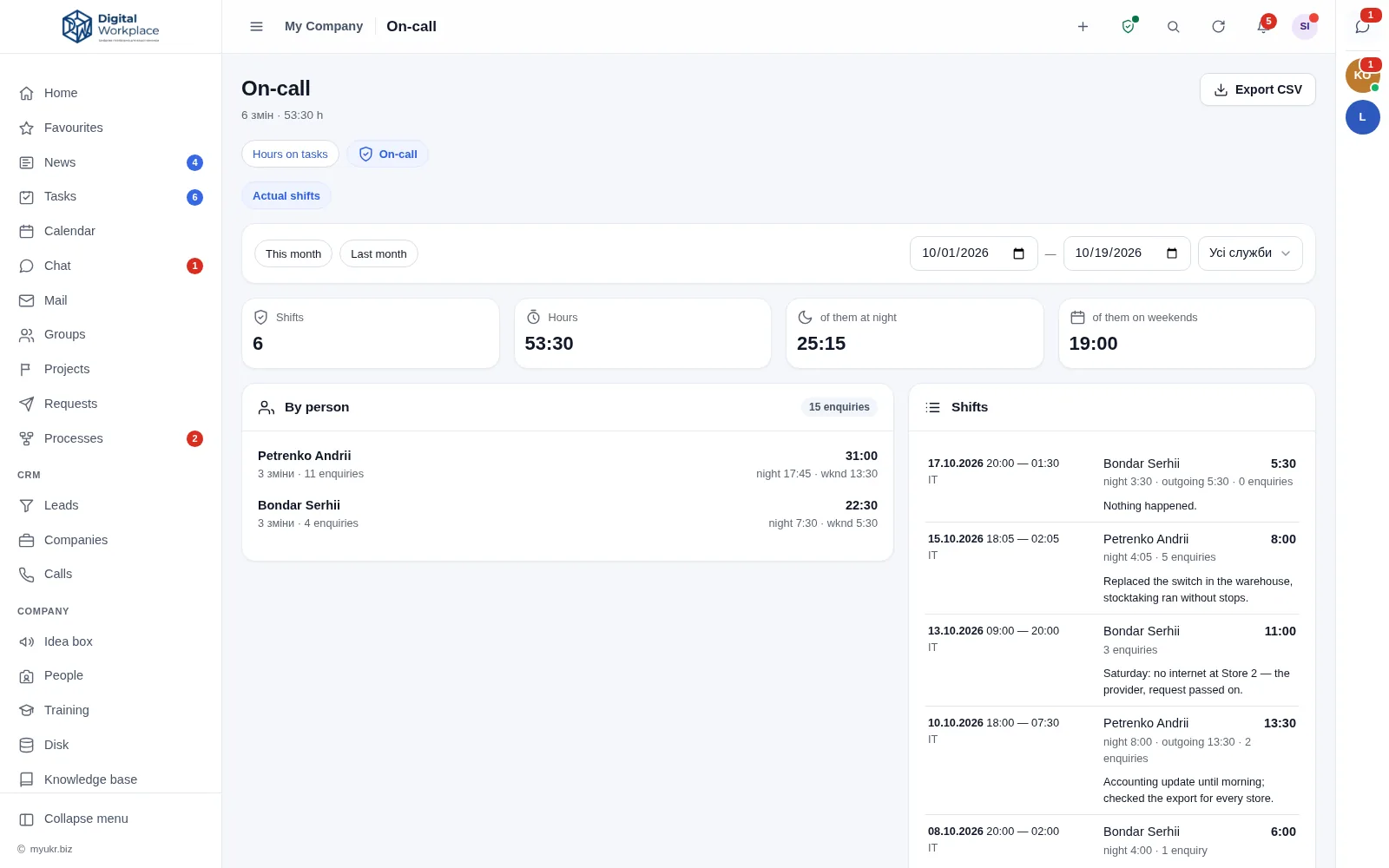This screenshot has width=1389, height=868.
Task: Open the SI user avatar
Action: [x=1305, y=27]
